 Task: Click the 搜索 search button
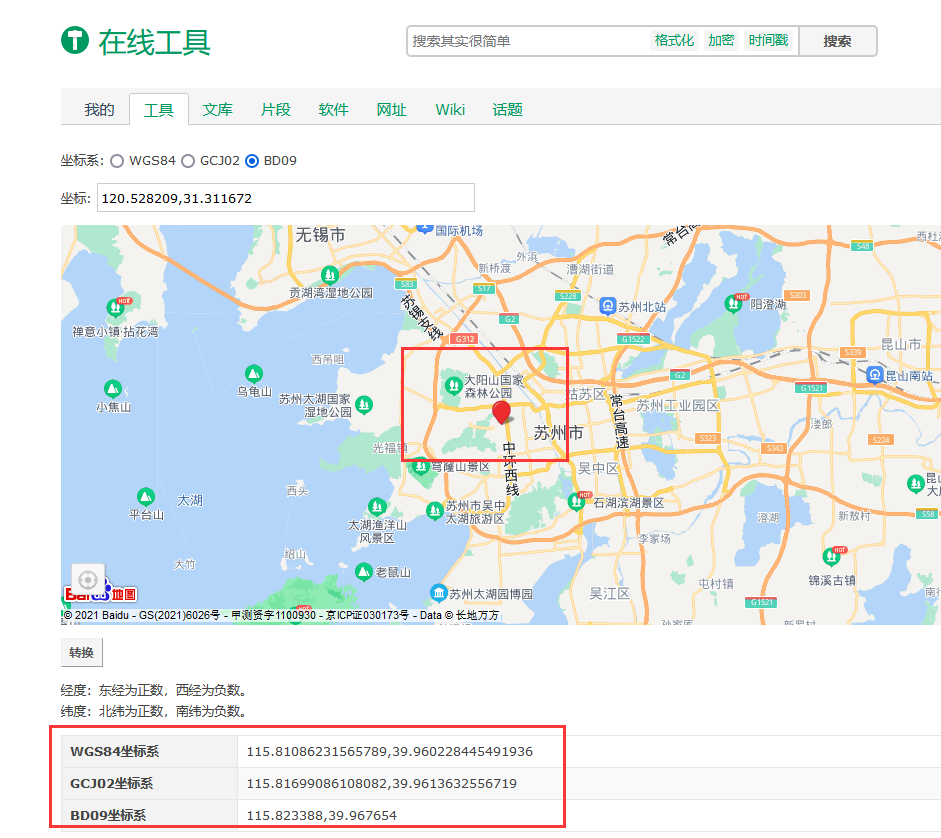pyautogui.click(x=837, y=41)
